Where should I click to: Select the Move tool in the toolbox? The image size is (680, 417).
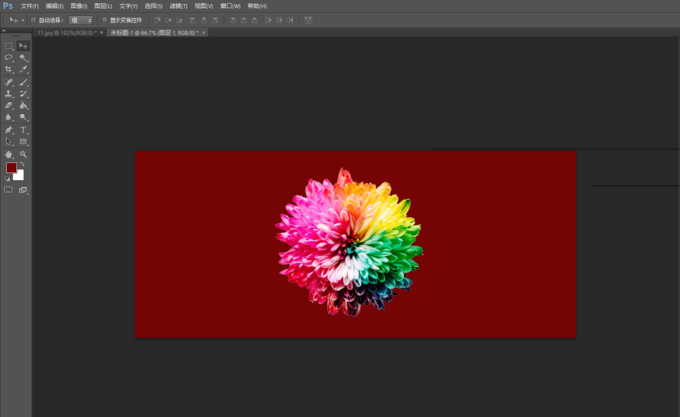23,46
